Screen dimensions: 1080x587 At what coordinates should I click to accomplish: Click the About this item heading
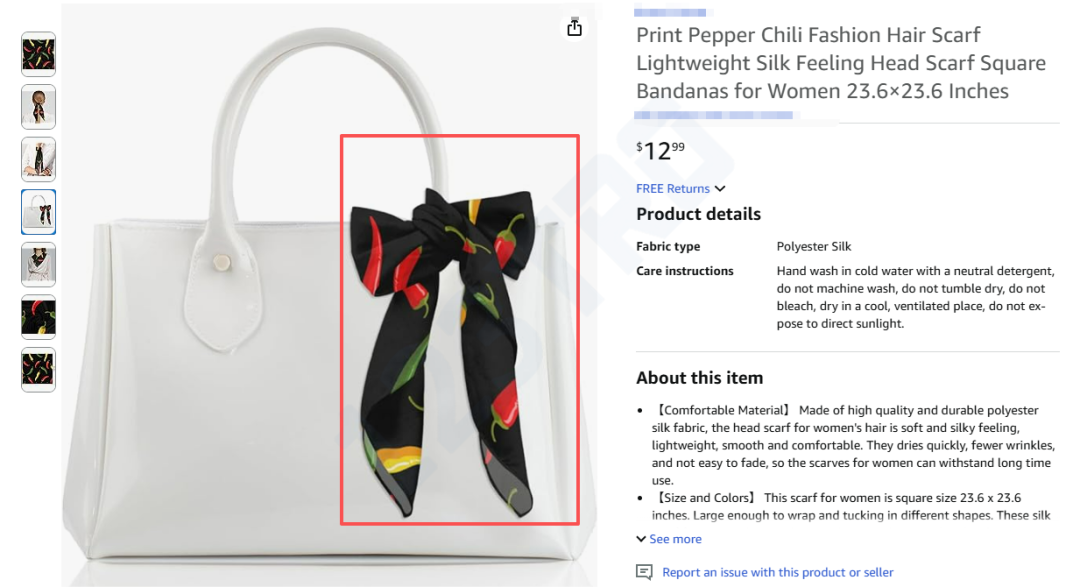tap(699, 378)
